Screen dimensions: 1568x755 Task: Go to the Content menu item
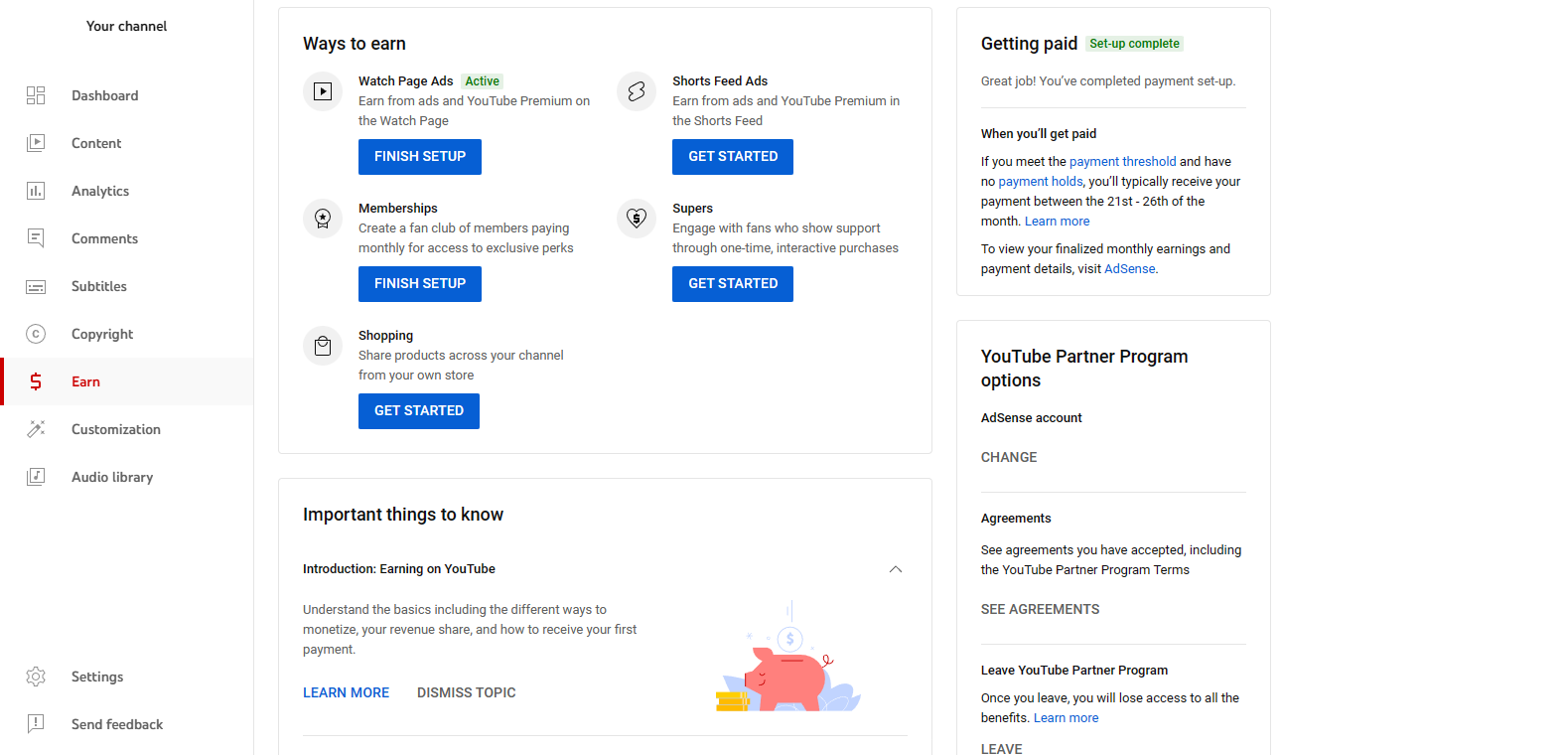click(x=96, y=143)
